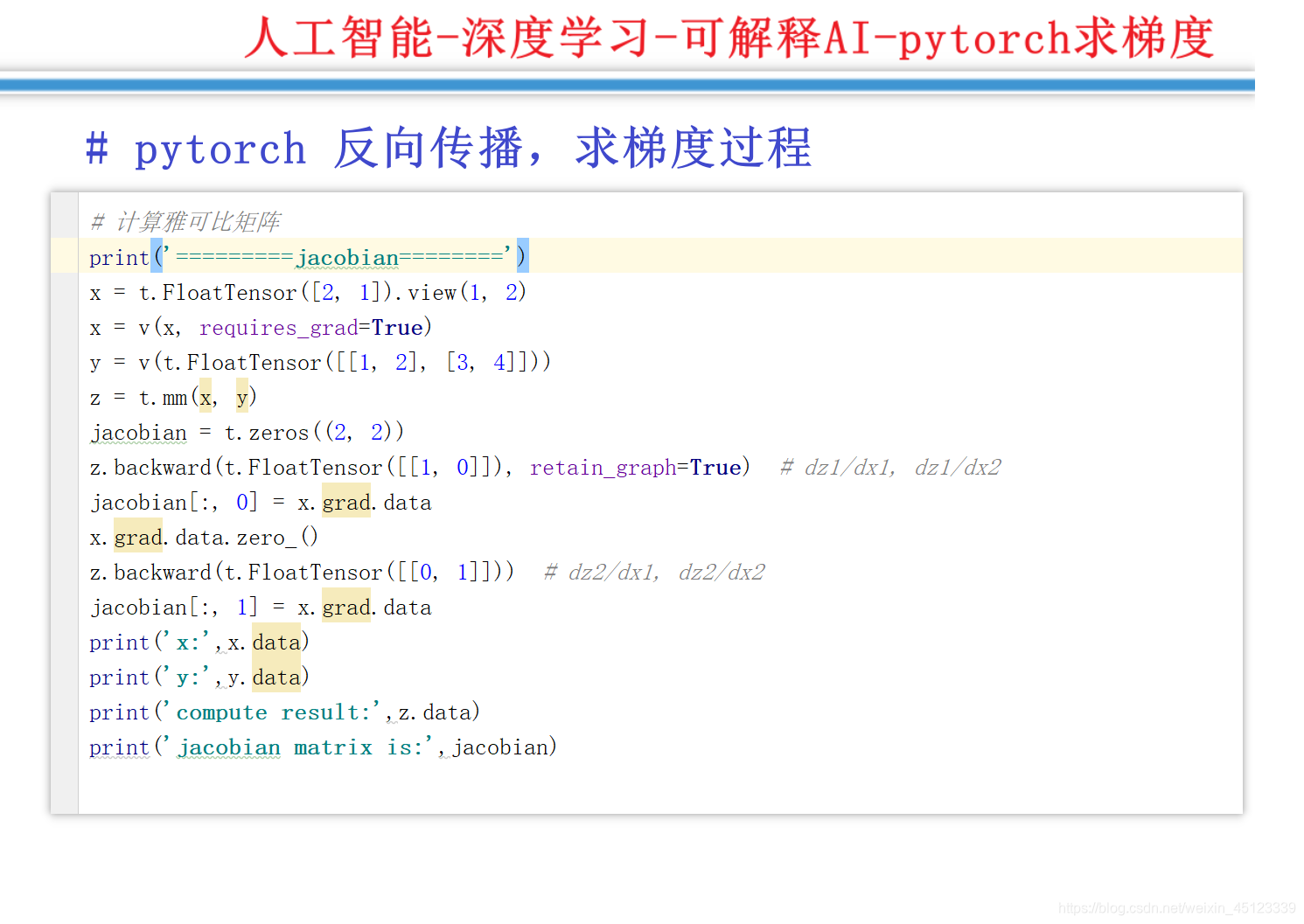1304x924 pixels.
Task: Click heading '# pytorch 反向传播, 求梯度过程'
Action: click(x=450, y=148)
